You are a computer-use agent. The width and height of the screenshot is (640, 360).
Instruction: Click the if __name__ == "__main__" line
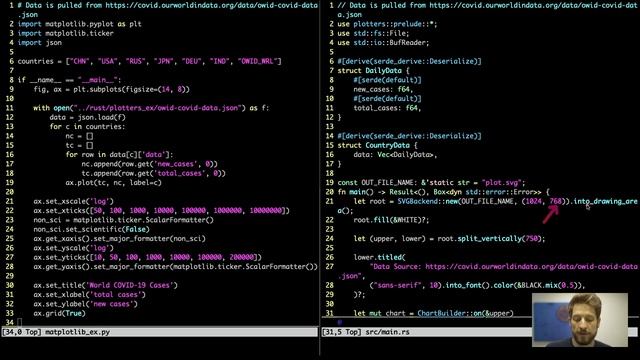point(69,80)
